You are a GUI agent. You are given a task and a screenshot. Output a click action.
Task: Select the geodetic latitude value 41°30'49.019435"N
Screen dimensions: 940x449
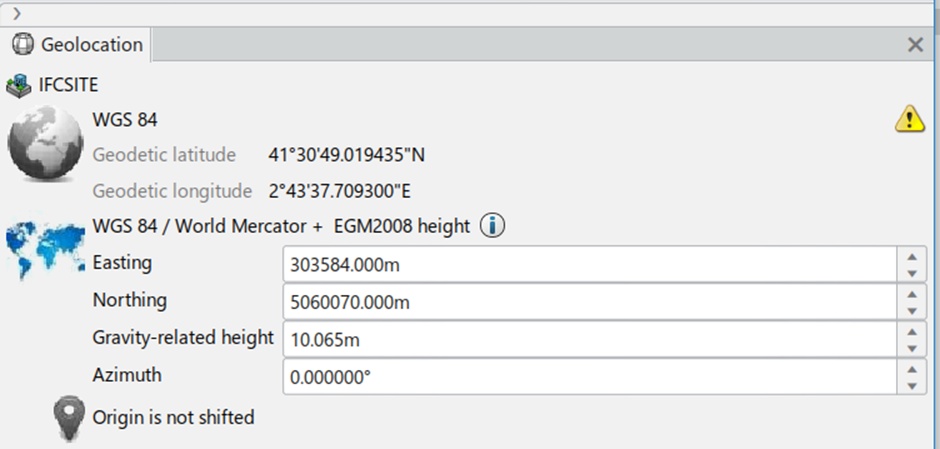coord(347,155)
